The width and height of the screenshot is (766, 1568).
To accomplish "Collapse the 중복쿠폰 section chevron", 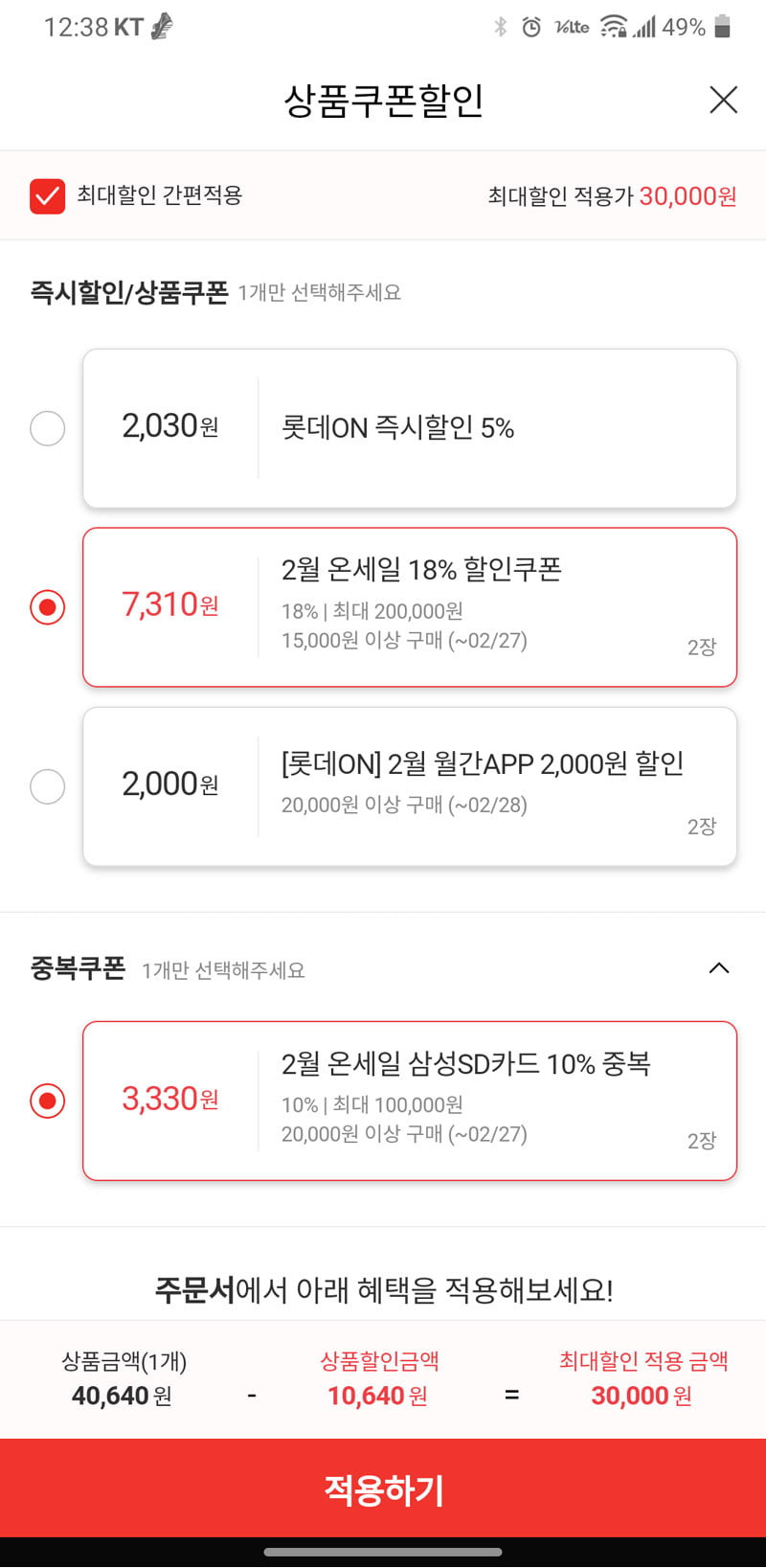I will point(719,968).
